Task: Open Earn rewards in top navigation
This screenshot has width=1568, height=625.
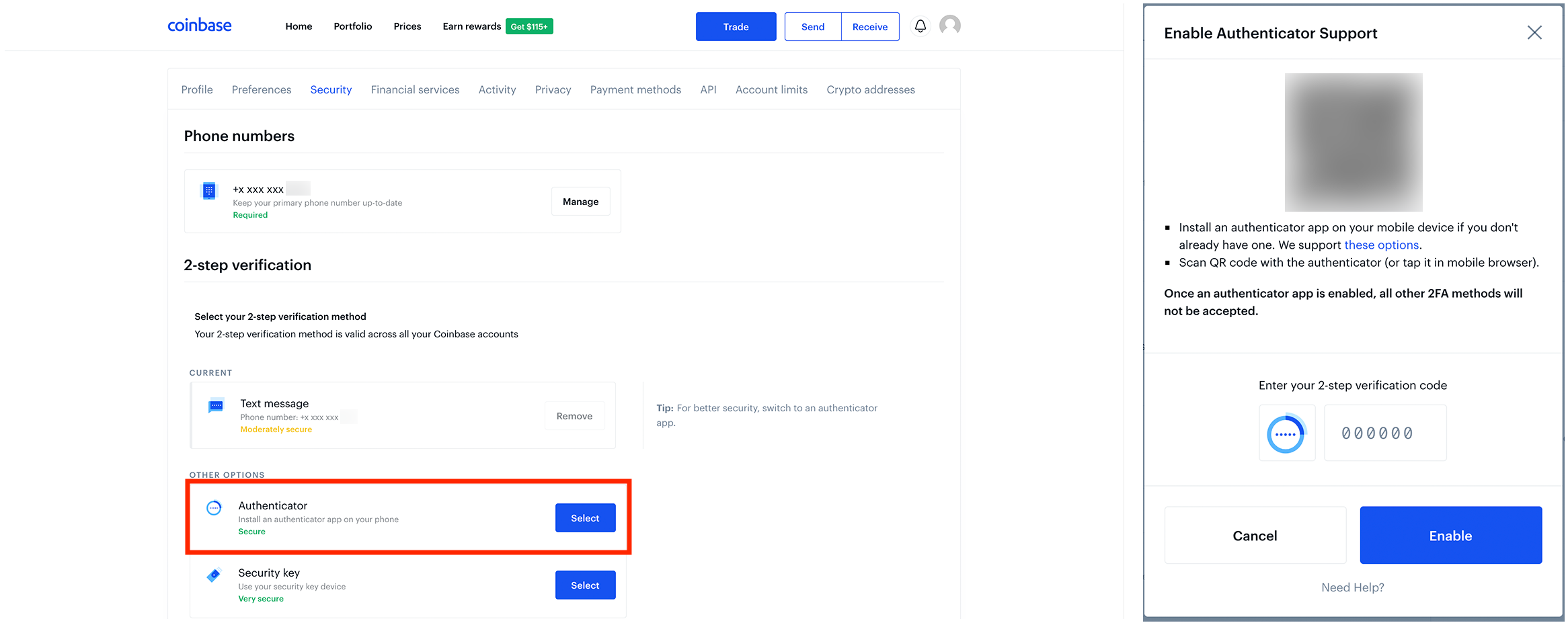Action: [x=472, y=26]
